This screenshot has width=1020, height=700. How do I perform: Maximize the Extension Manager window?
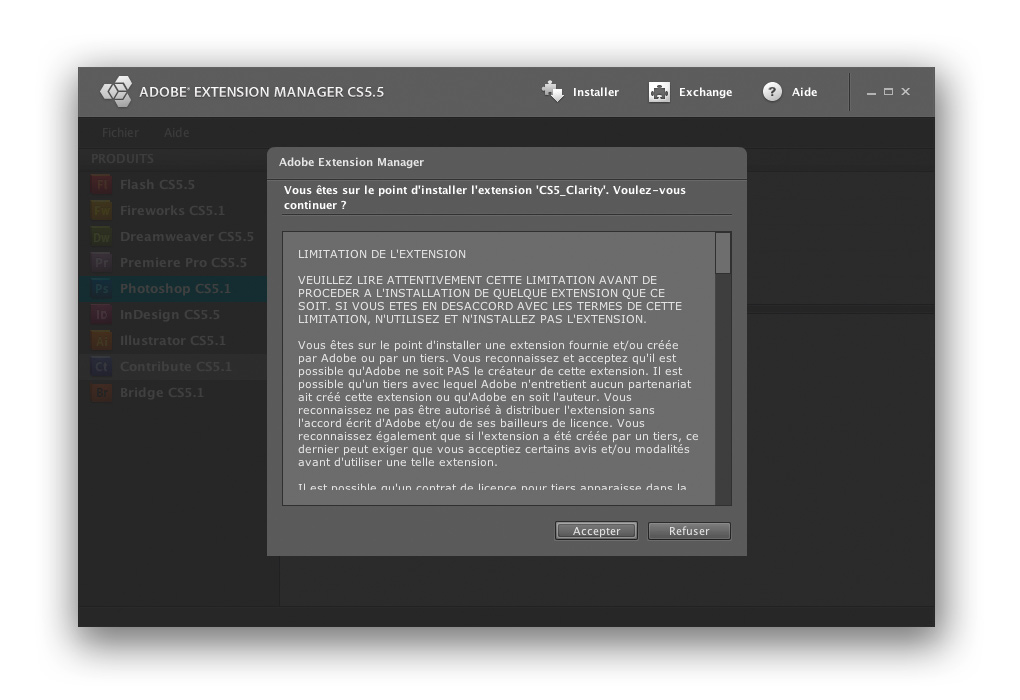tap(889, 92)
